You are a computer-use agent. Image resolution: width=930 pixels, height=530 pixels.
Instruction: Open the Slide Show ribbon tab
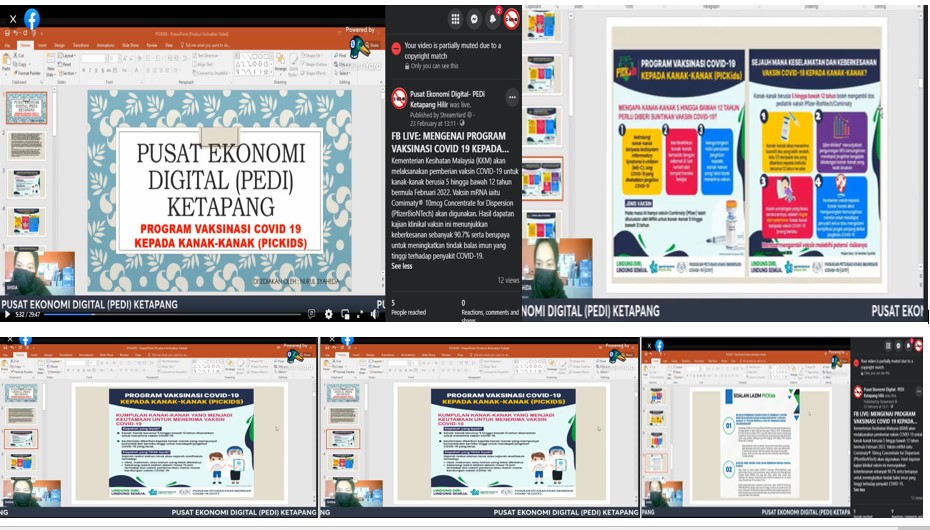pos(130,45)
